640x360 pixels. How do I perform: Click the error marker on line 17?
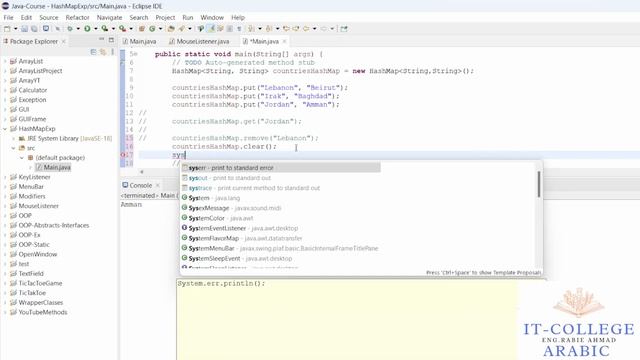(123, 155)
